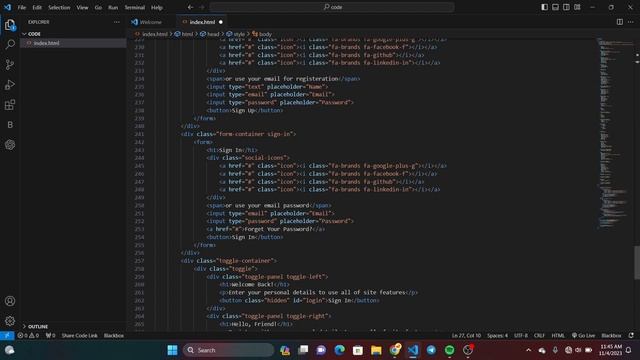Open the View menu
The height and width of the screenshot is (360, 640).
[x=82, y=7]
